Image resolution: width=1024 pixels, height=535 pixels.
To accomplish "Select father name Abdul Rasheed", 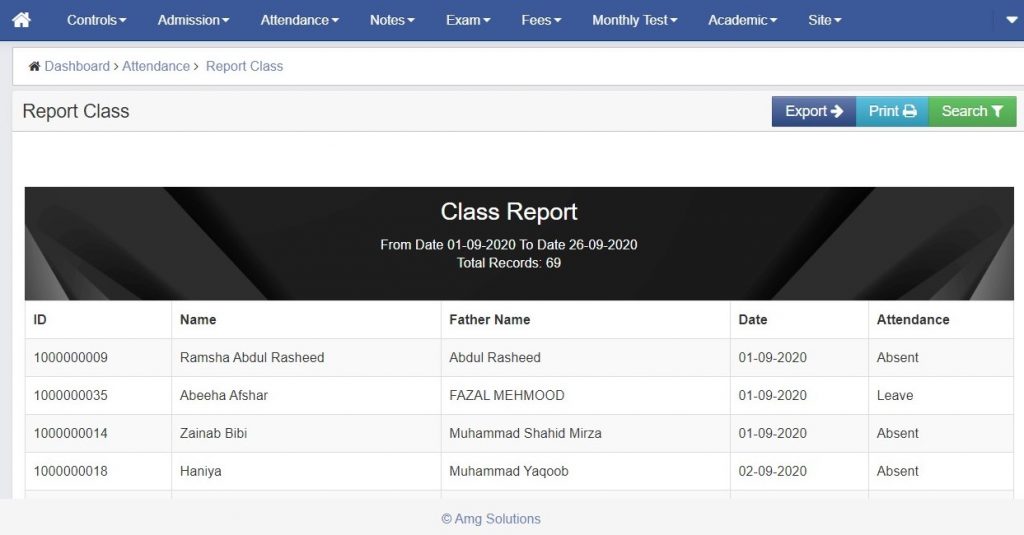I will (x=495, y=357).
